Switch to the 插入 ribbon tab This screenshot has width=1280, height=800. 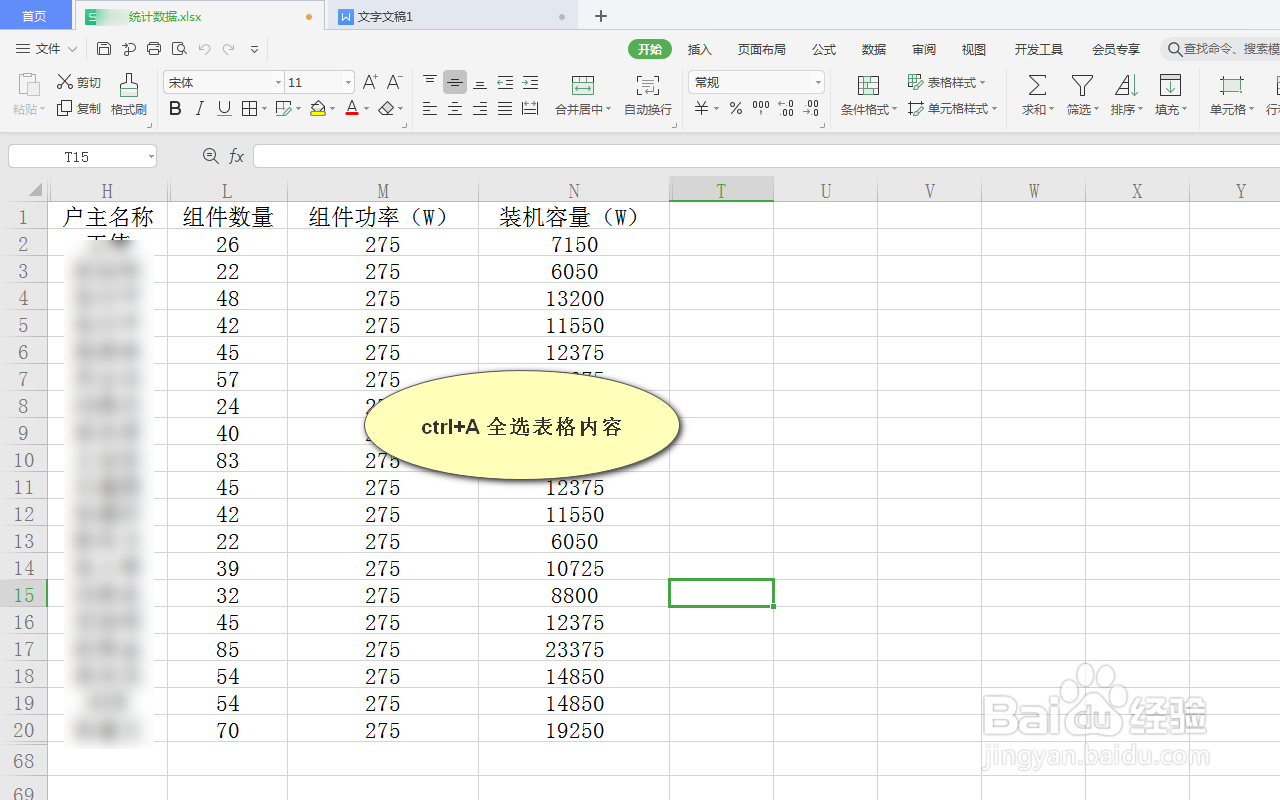click(700, 49)
